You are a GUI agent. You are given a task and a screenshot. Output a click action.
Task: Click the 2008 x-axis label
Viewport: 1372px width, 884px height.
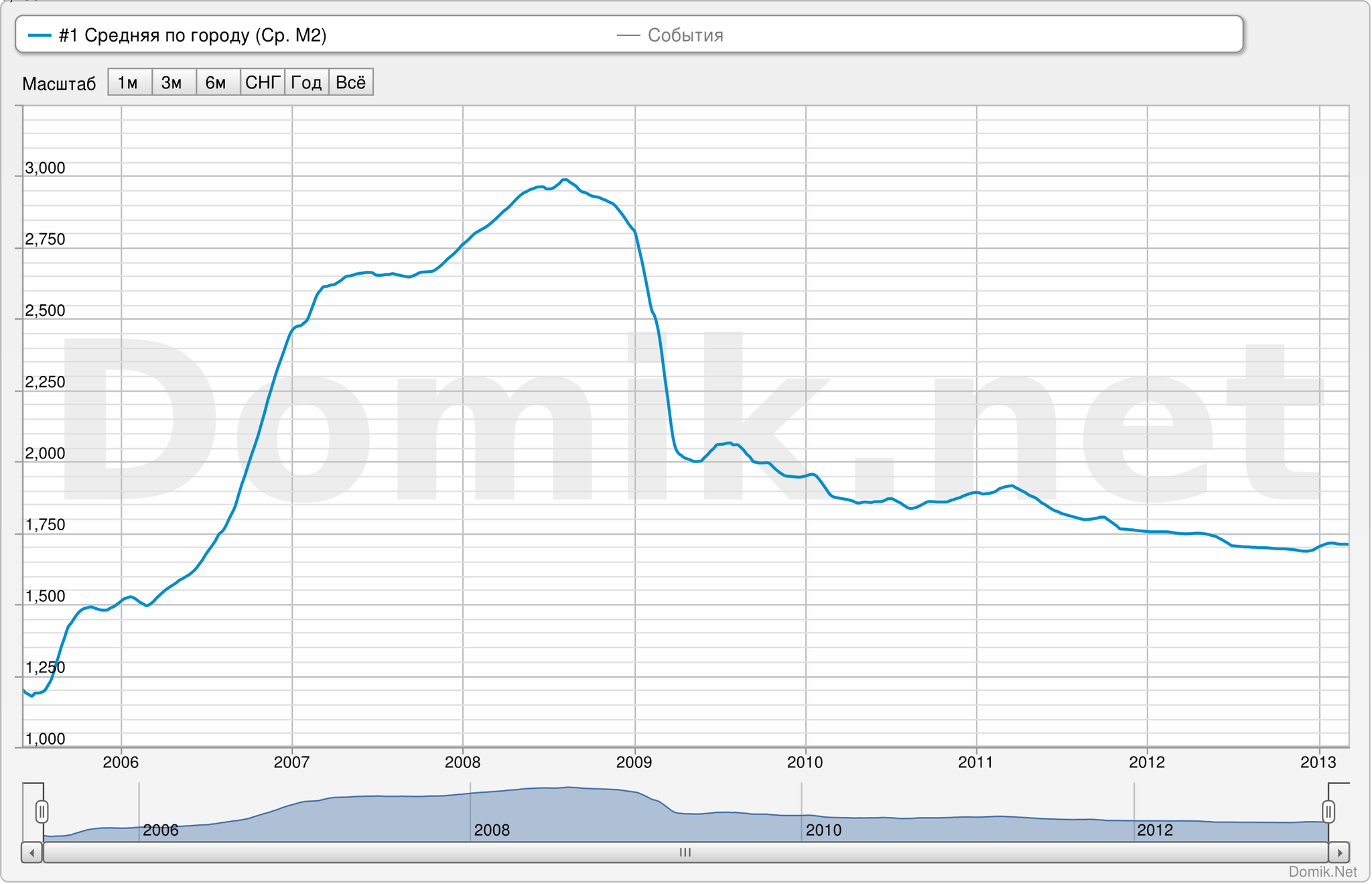tap(463, 762)
